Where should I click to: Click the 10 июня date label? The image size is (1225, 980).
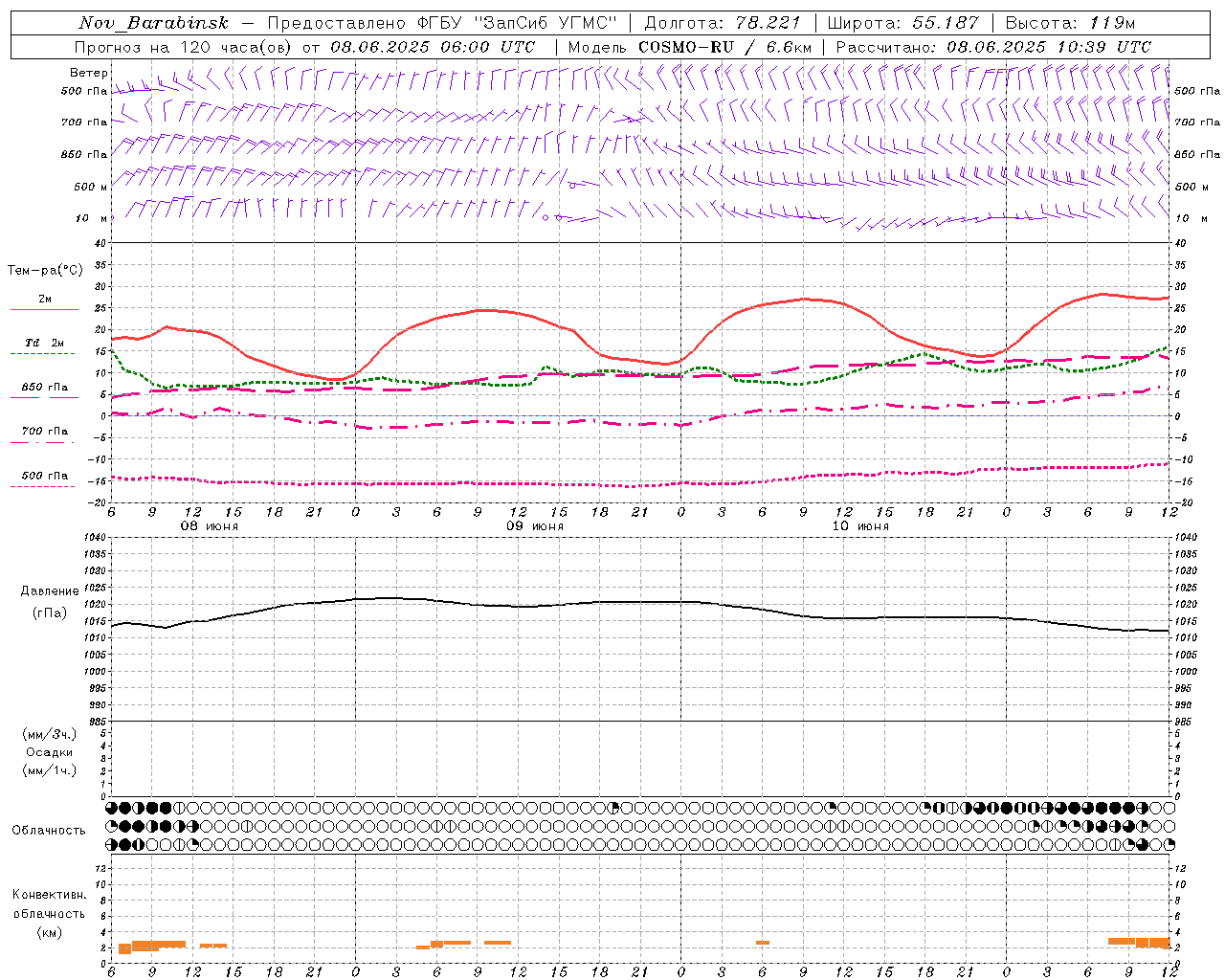pyautogui.click(x=859, y=526)
